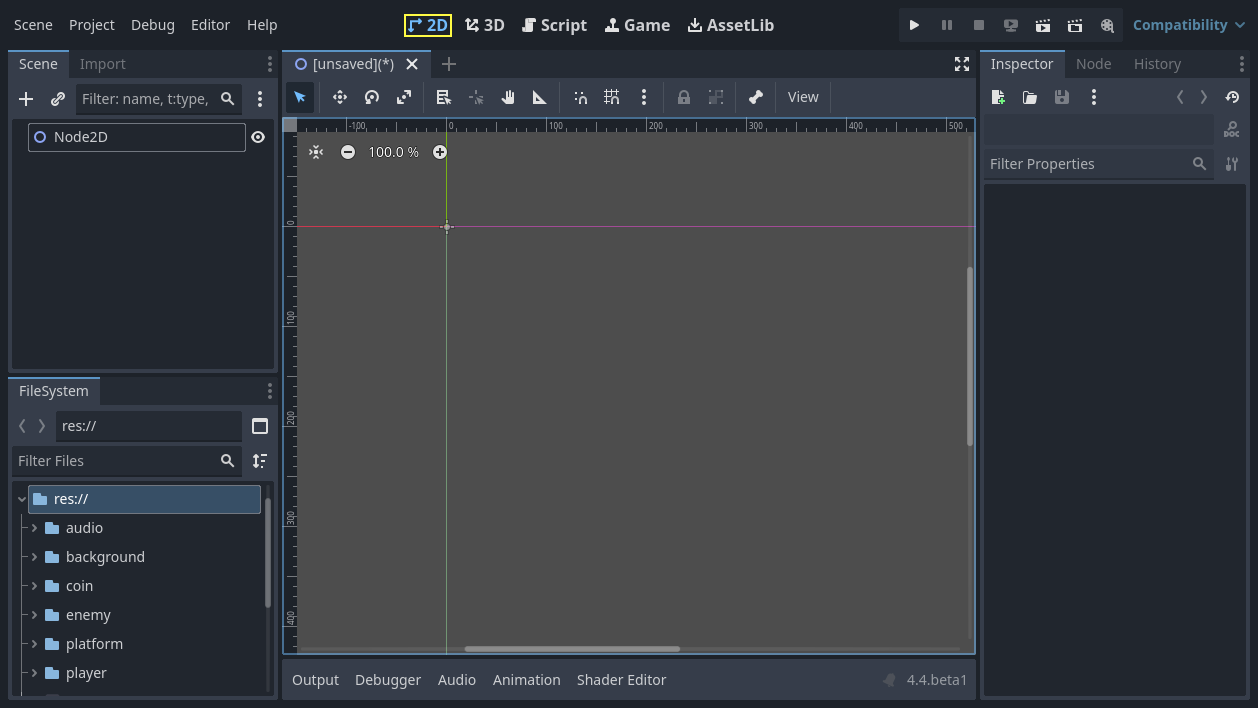The width and height of the screenshot is (1258, 708).
Task: Run the project with the play button
Action: [914, 25]
